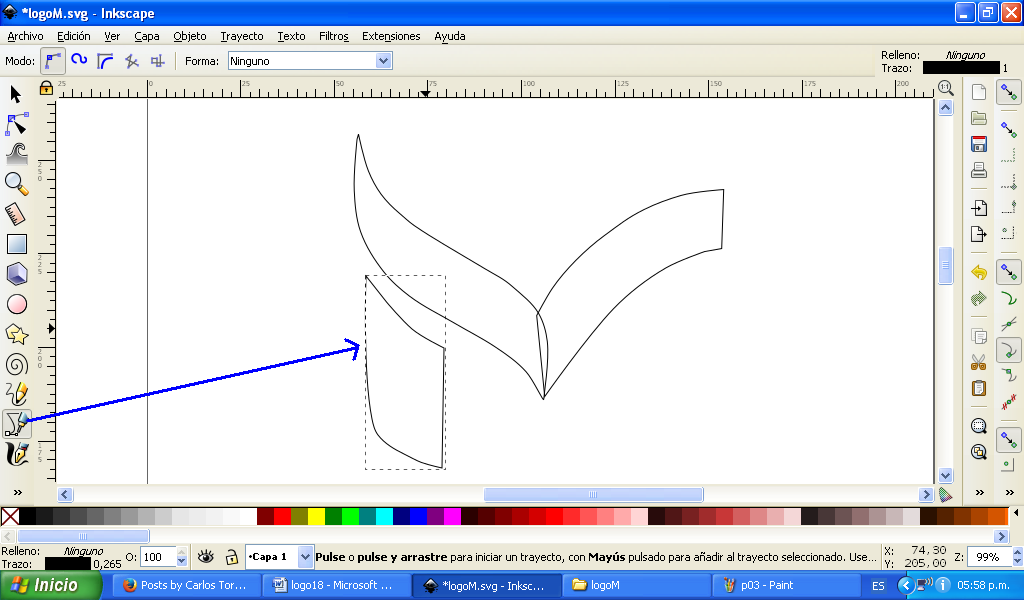
Task: Click the Export file icon
Action: (978, 234)
